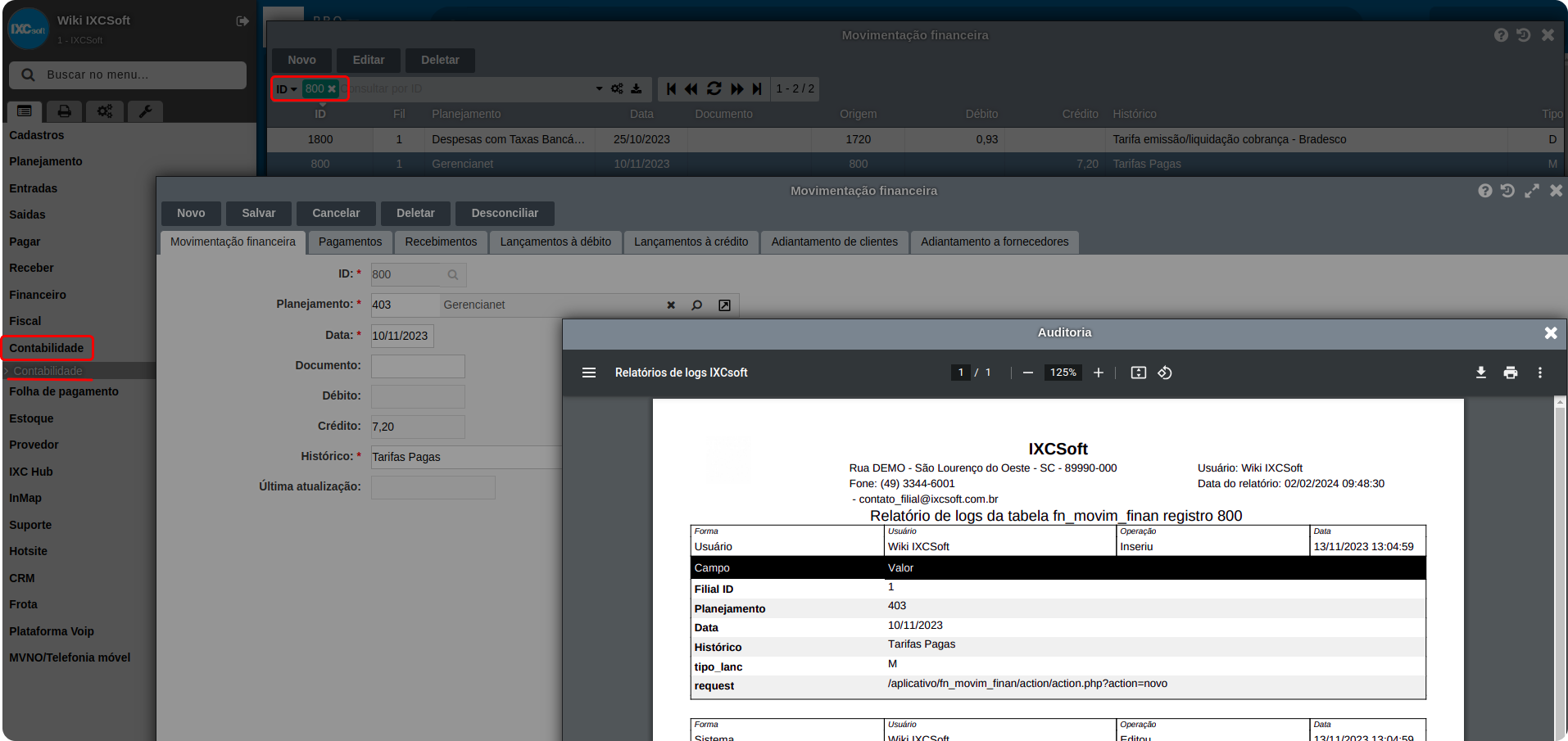
Task: Close the Auditoria dialog
Action: 1551,332
